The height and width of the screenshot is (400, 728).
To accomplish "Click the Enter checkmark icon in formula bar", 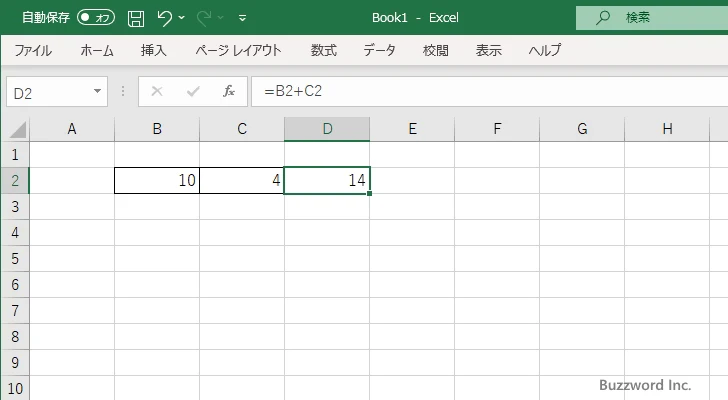I will (193, 91).
